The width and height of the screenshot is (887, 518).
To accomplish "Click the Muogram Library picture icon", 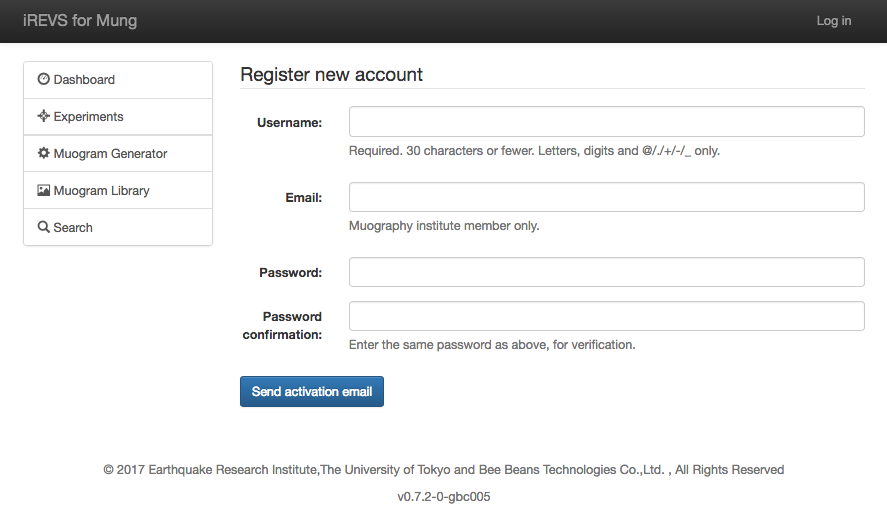I will click(44, 191).
